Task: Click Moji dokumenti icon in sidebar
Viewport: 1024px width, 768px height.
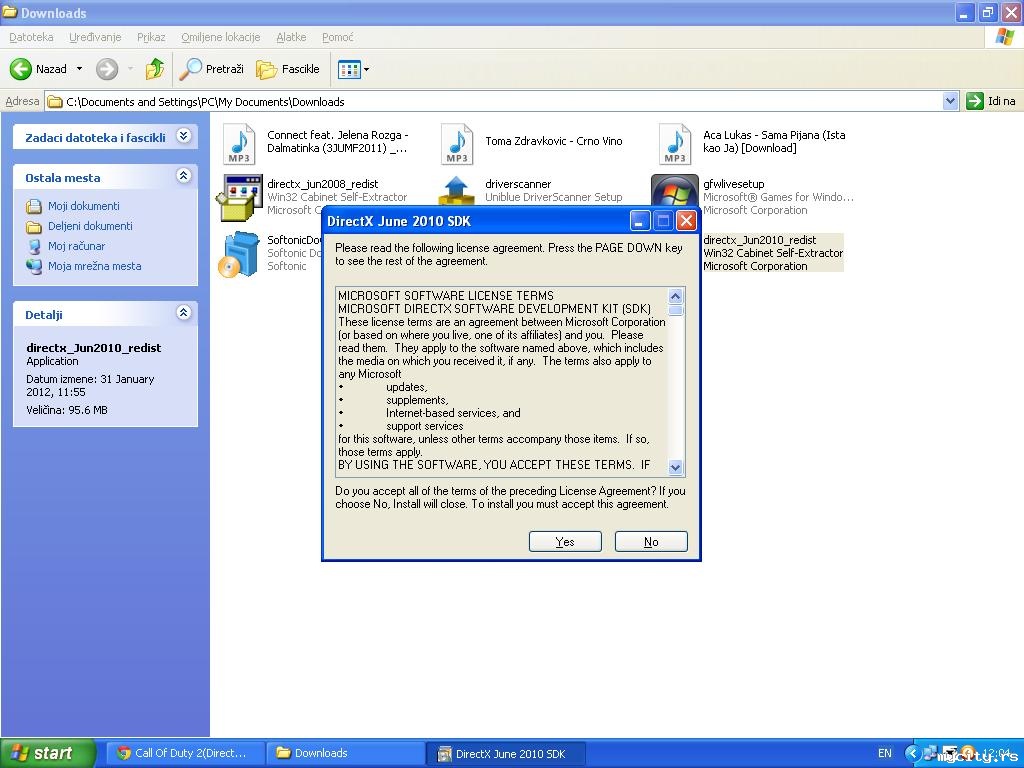Action: [34, 206]
